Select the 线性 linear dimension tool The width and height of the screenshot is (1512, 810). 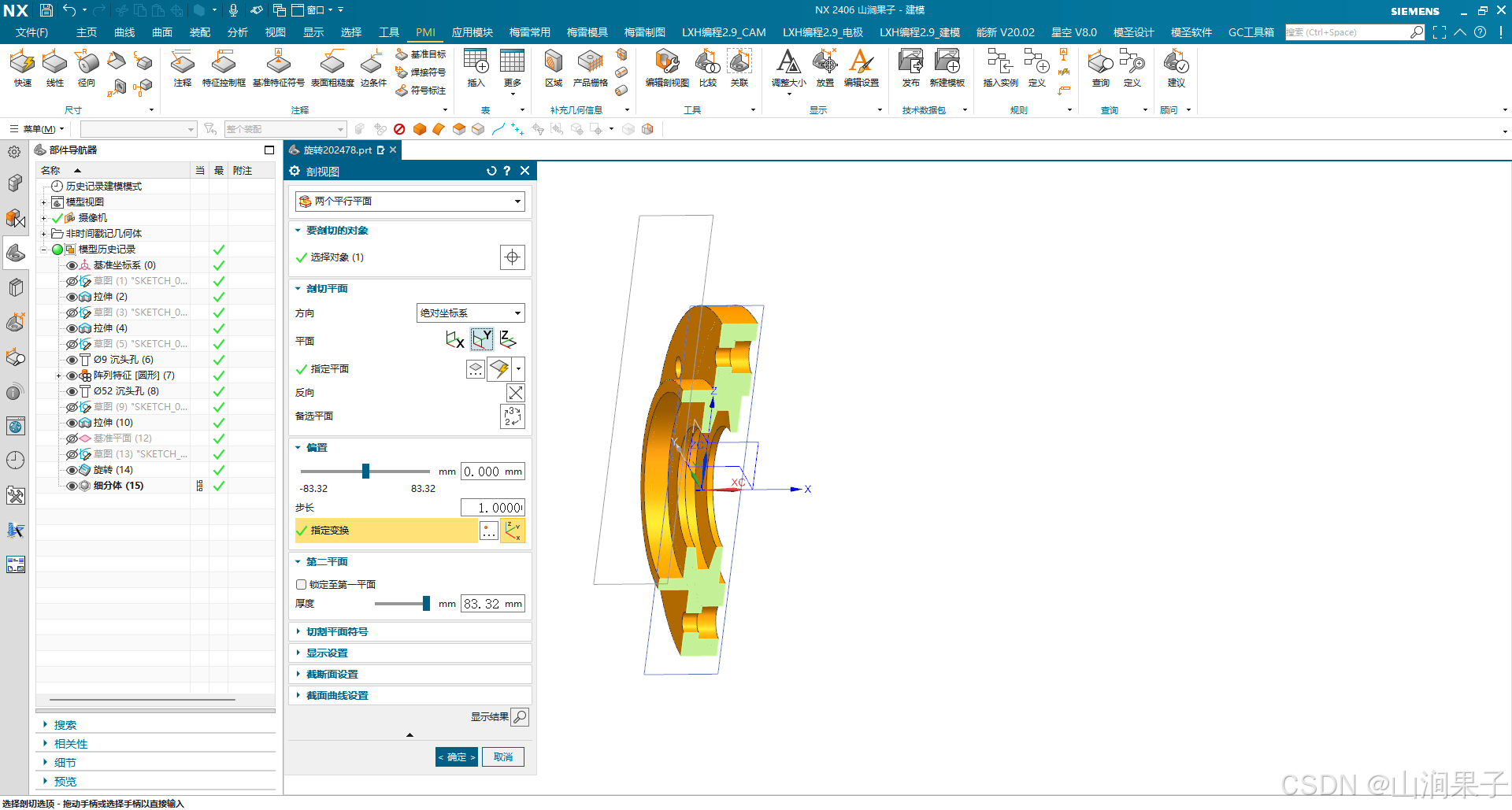54,68
